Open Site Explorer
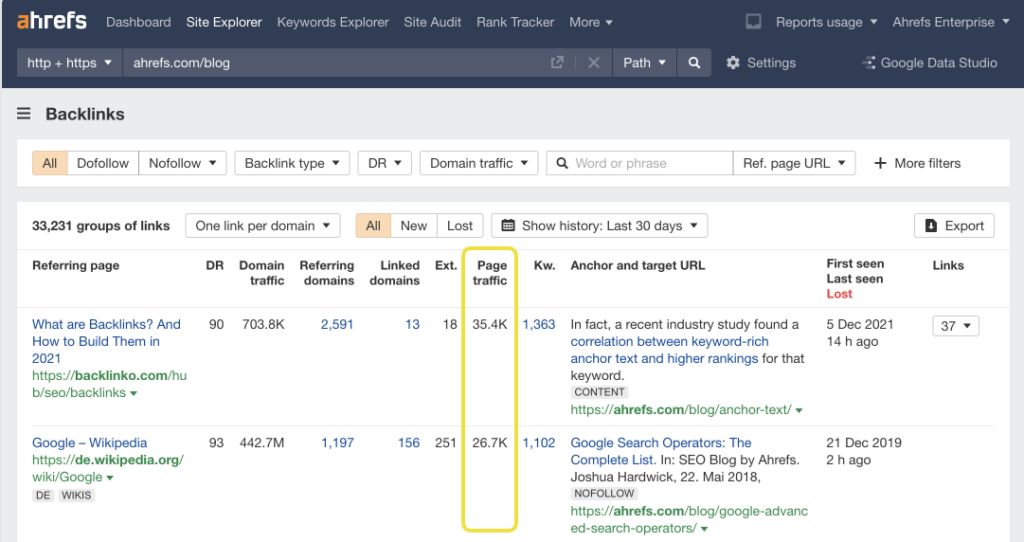 [x=224, y=22]
